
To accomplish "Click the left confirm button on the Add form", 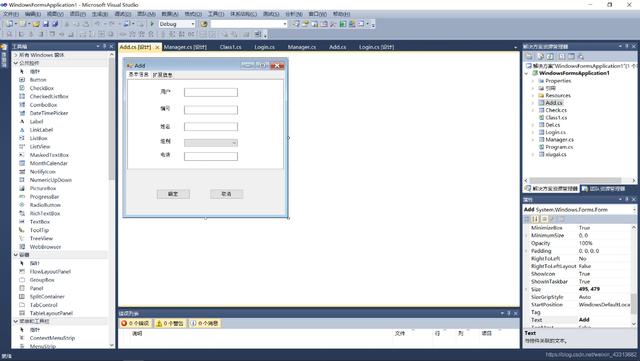I will (x=173, y=194).
